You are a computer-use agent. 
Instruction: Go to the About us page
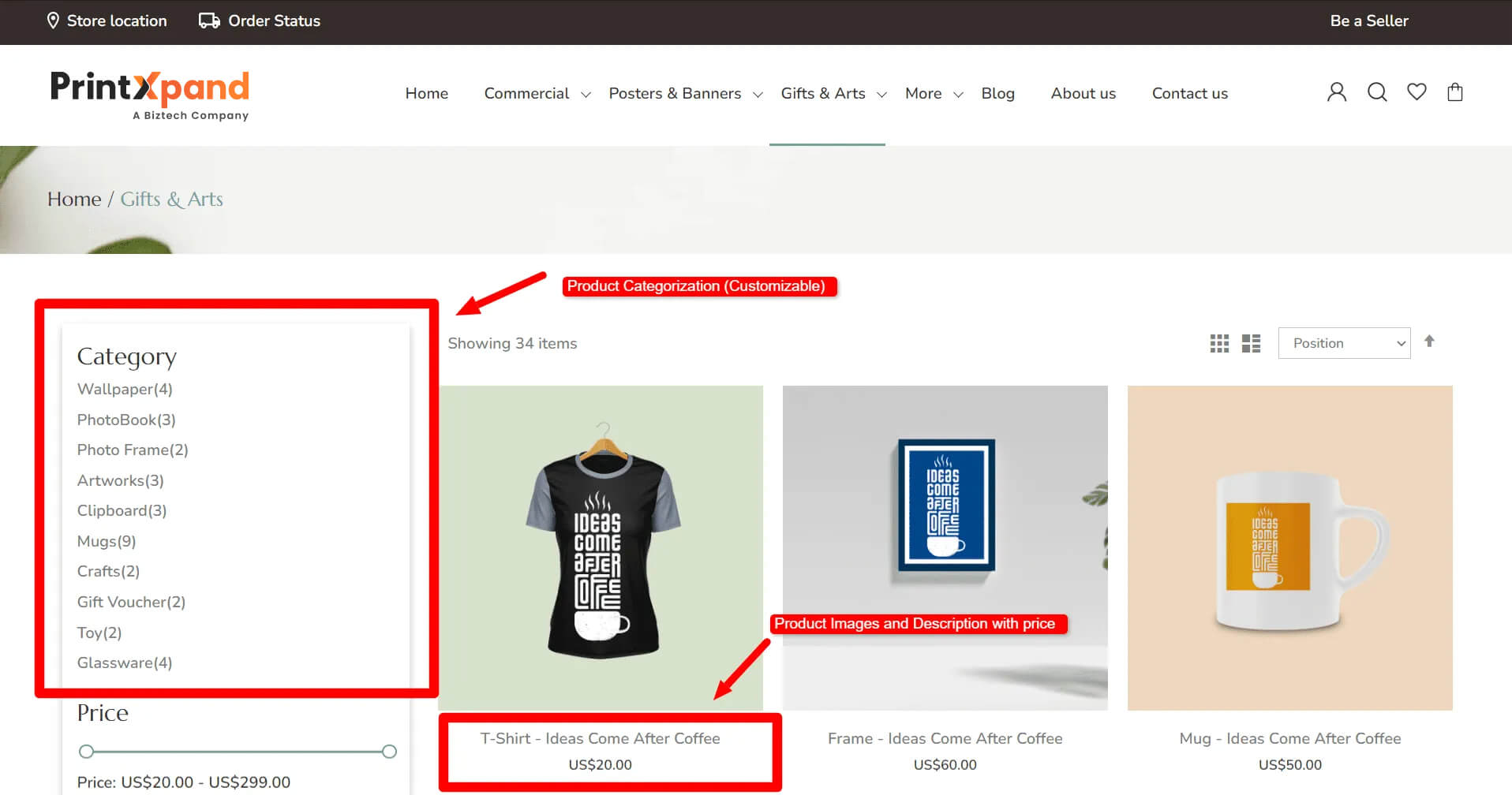1083,93
